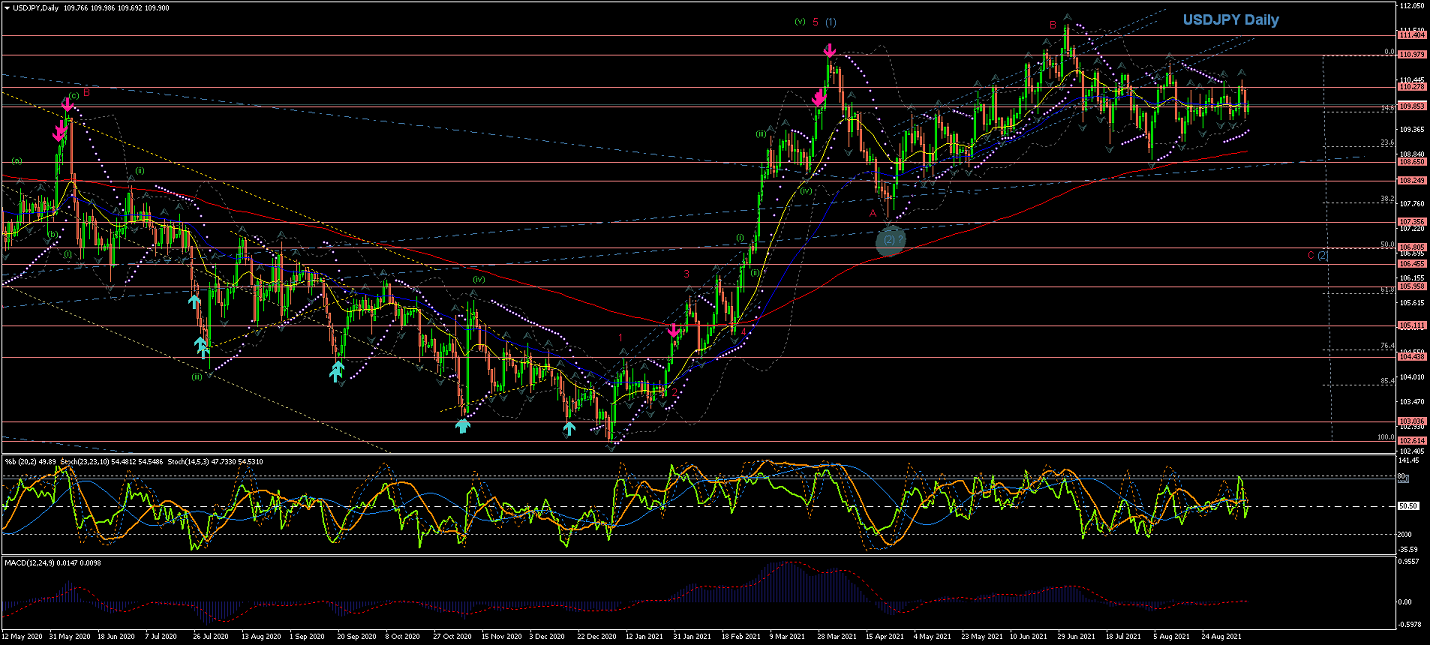Select the red wave A label at the April 2021 low

click(x=872, y=213)
